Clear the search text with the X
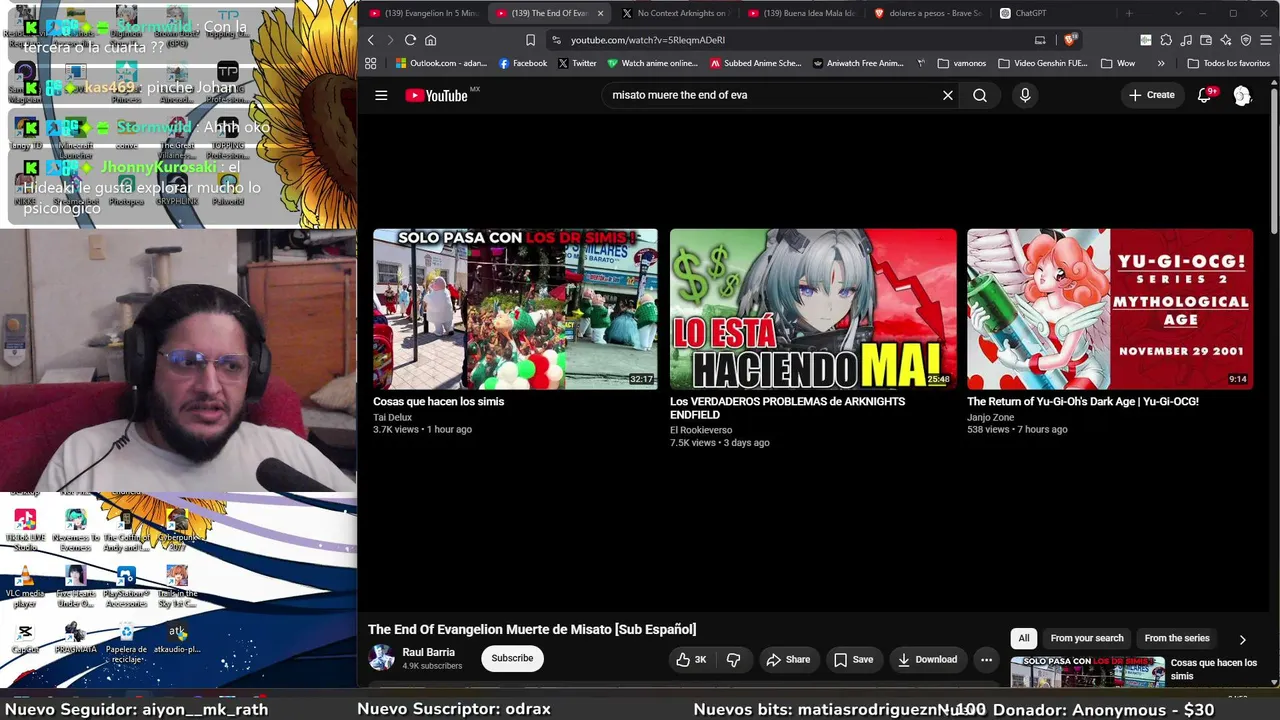 coord(948,95)
